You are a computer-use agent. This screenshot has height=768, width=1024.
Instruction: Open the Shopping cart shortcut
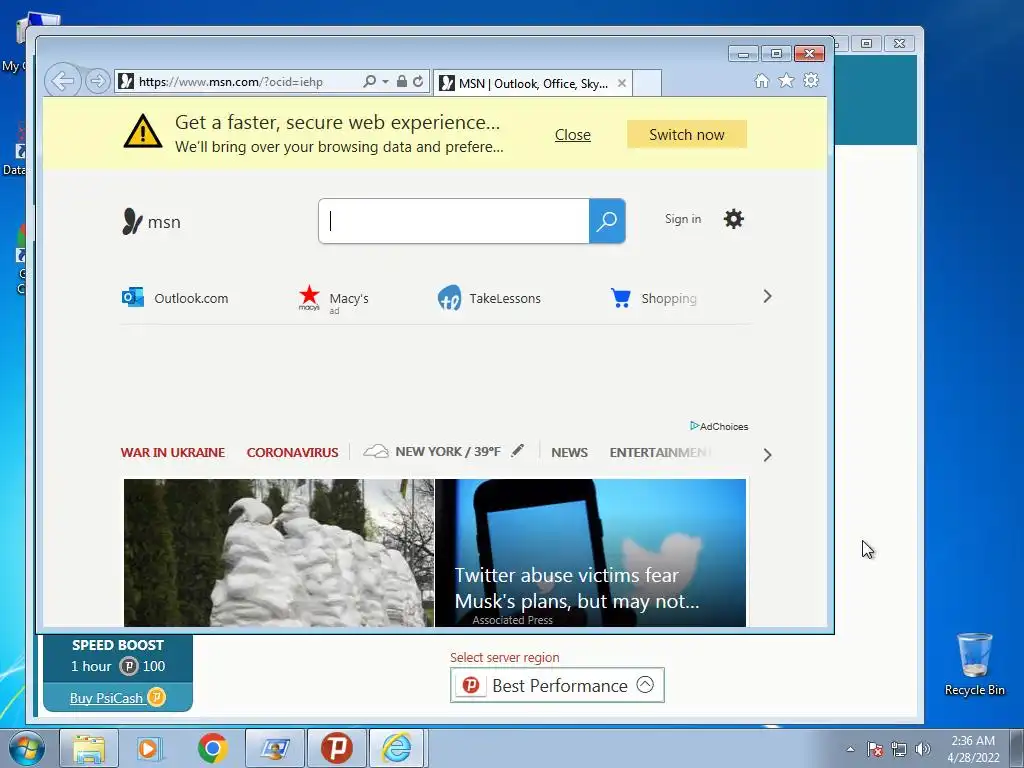[x=653, y=298]
